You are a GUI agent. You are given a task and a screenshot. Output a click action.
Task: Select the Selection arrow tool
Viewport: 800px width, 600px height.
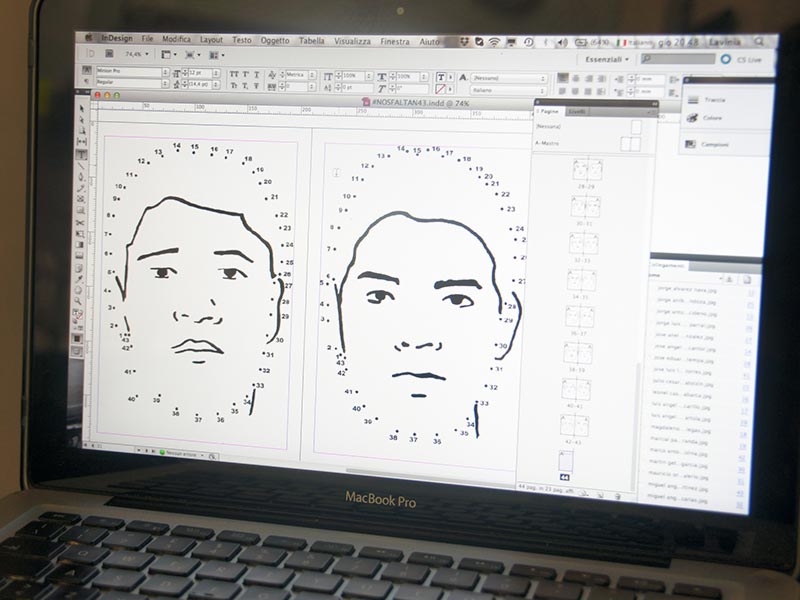83,107
